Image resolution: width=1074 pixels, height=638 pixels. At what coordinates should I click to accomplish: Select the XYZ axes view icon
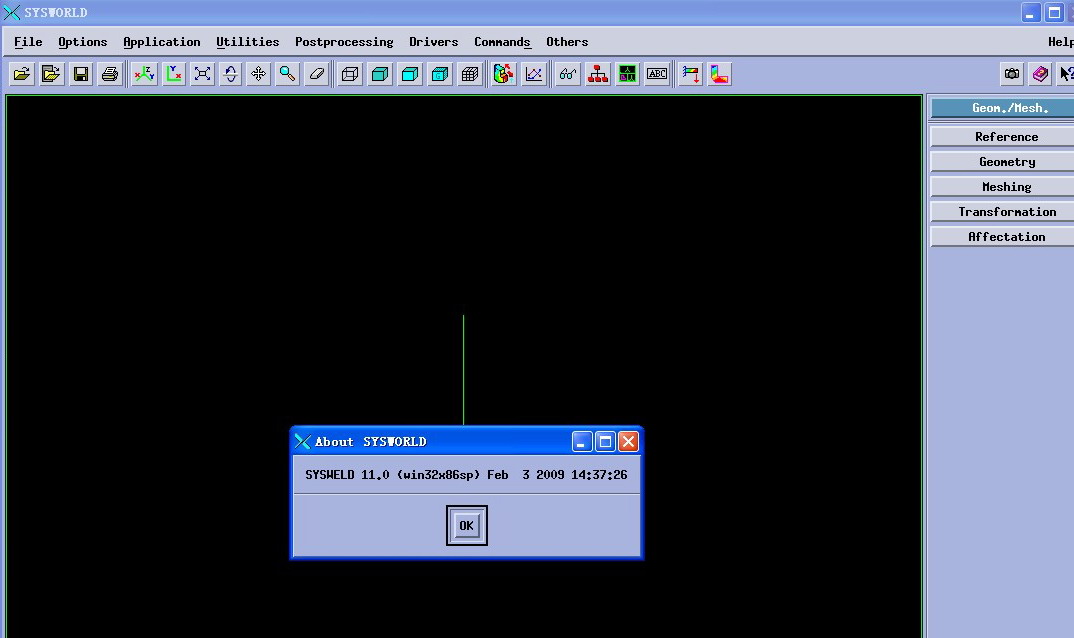pyautogui.click(x=144, y=74)
